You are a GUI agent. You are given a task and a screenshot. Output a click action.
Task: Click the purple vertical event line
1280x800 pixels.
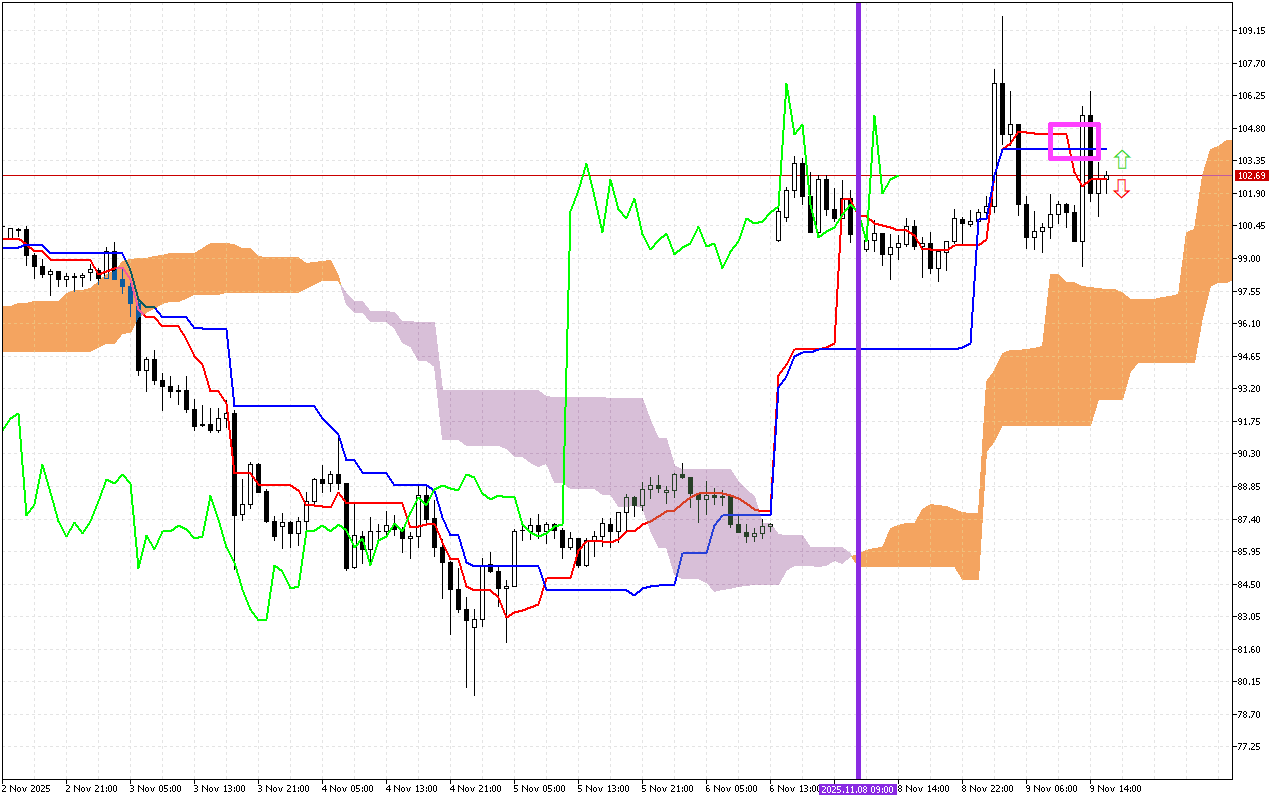[x=858, y=400]
